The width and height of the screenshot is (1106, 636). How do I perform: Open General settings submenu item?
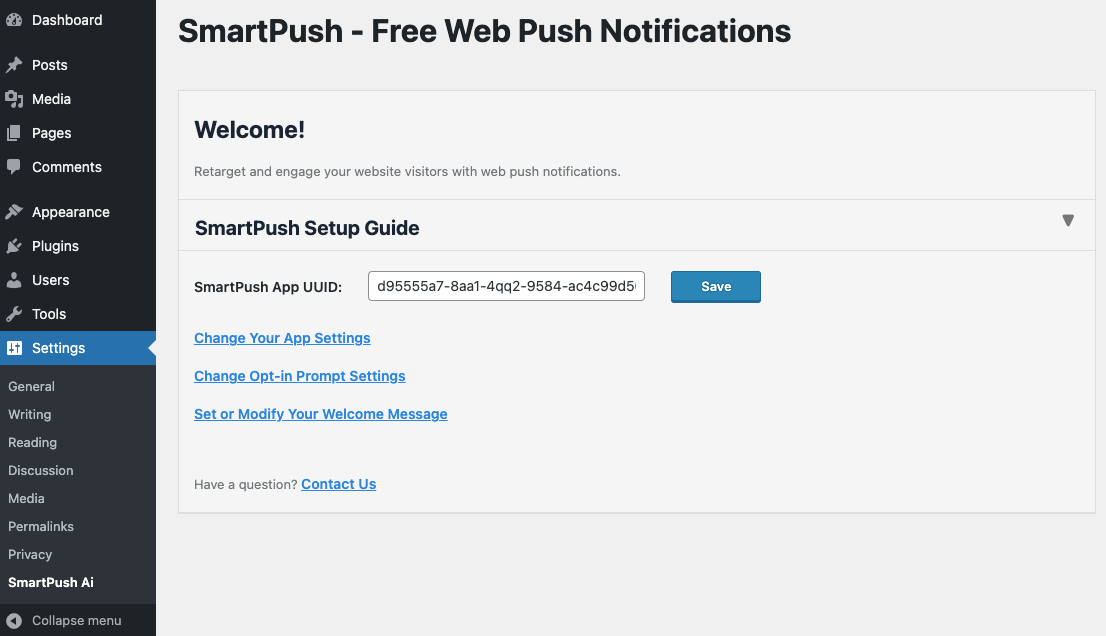click(31, 386)
